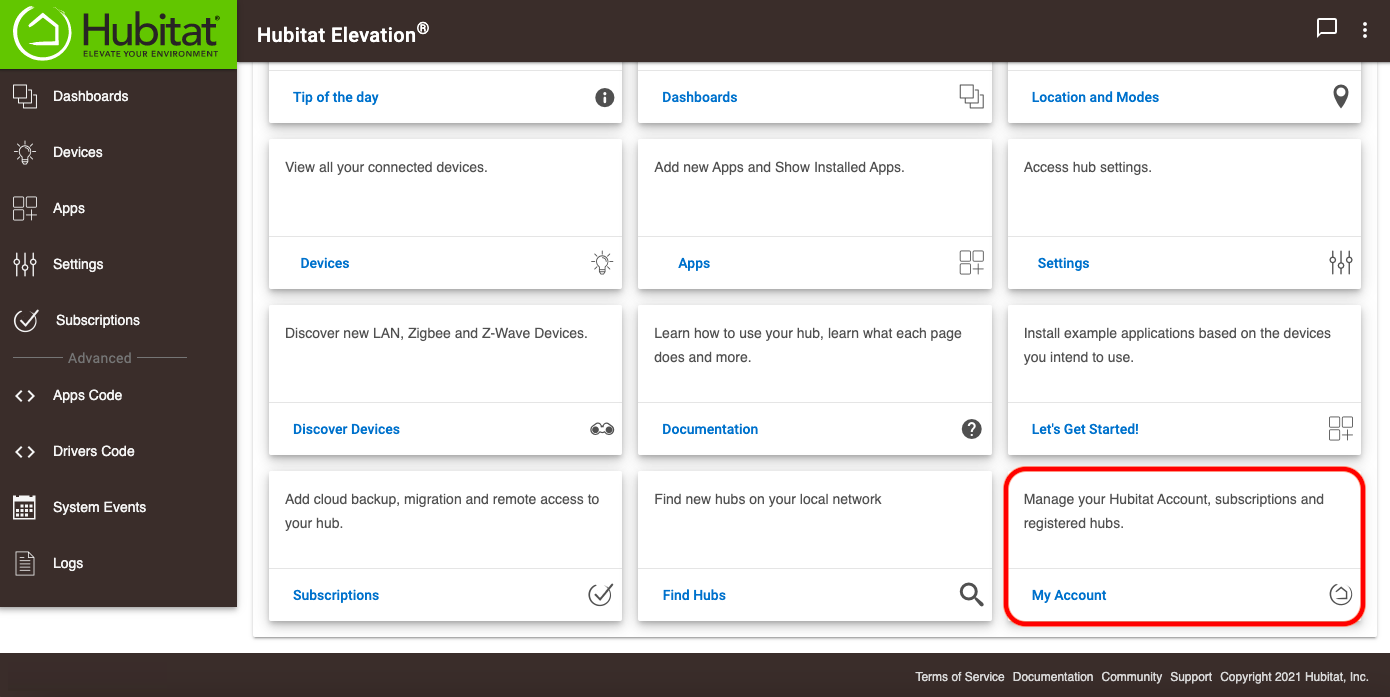Image resolution: width=1390 pixels, height=697 pixels.
Task: Click the Let's Get Started! link
Action: tap(1085, 429)
